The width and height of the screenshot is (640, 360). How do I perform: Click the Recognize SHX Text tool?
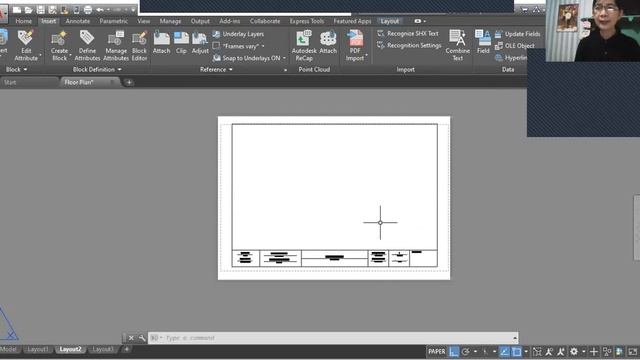click(408, 33)
